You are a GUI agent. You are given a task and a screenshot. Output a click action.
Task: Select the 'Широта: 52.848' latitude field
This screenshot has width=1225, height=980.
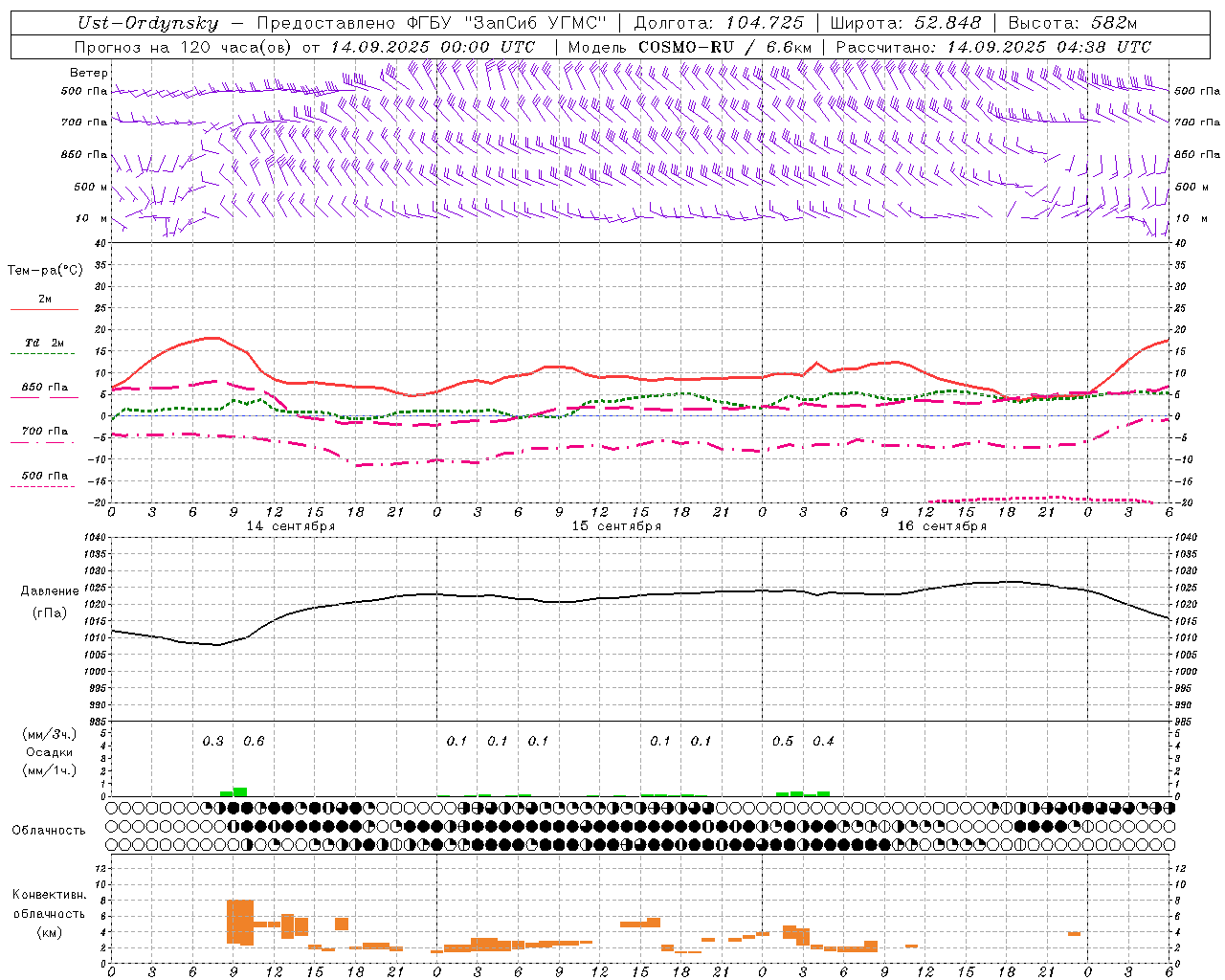coord(905,24)
